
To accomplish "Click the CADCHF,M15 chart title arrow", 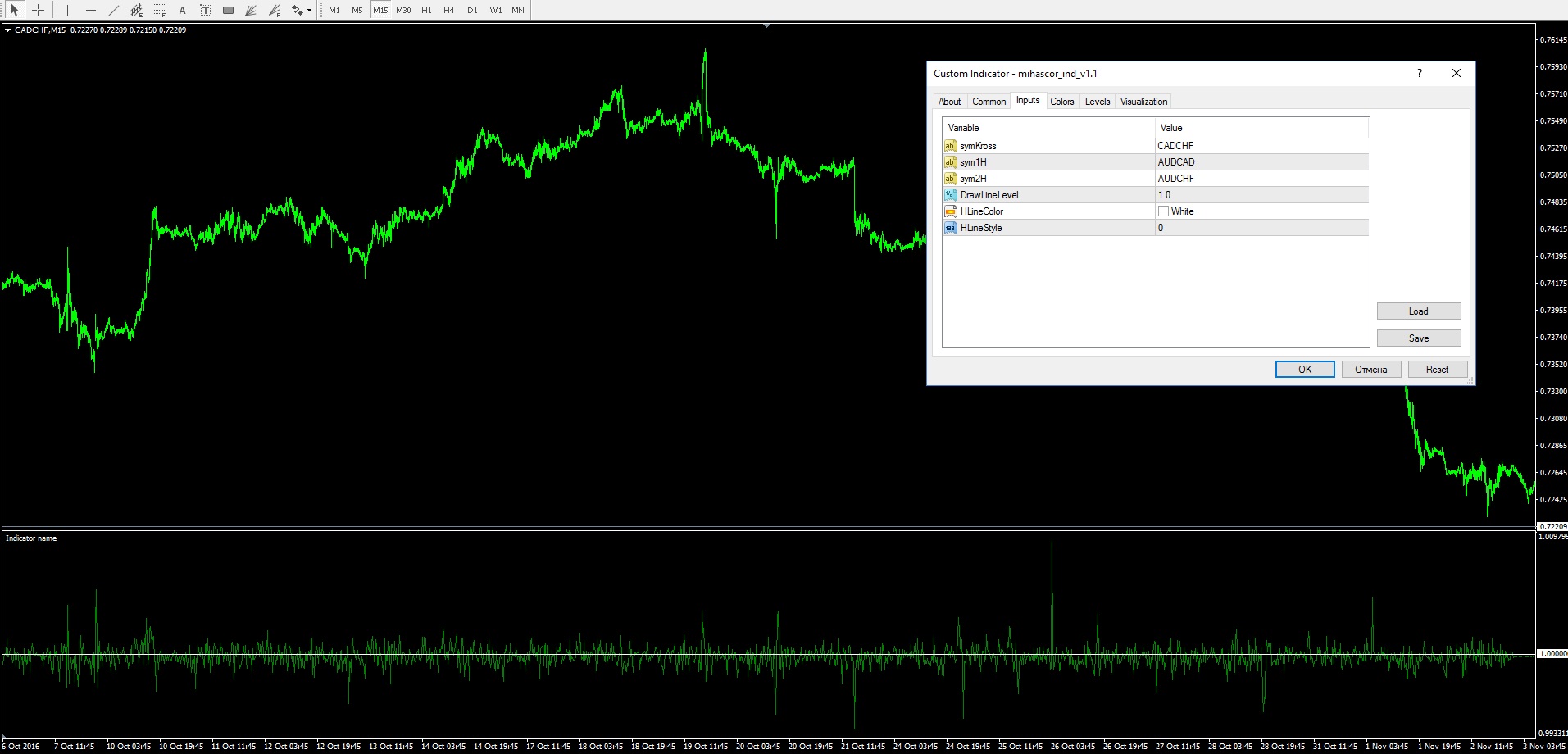I will coord(8,30).
